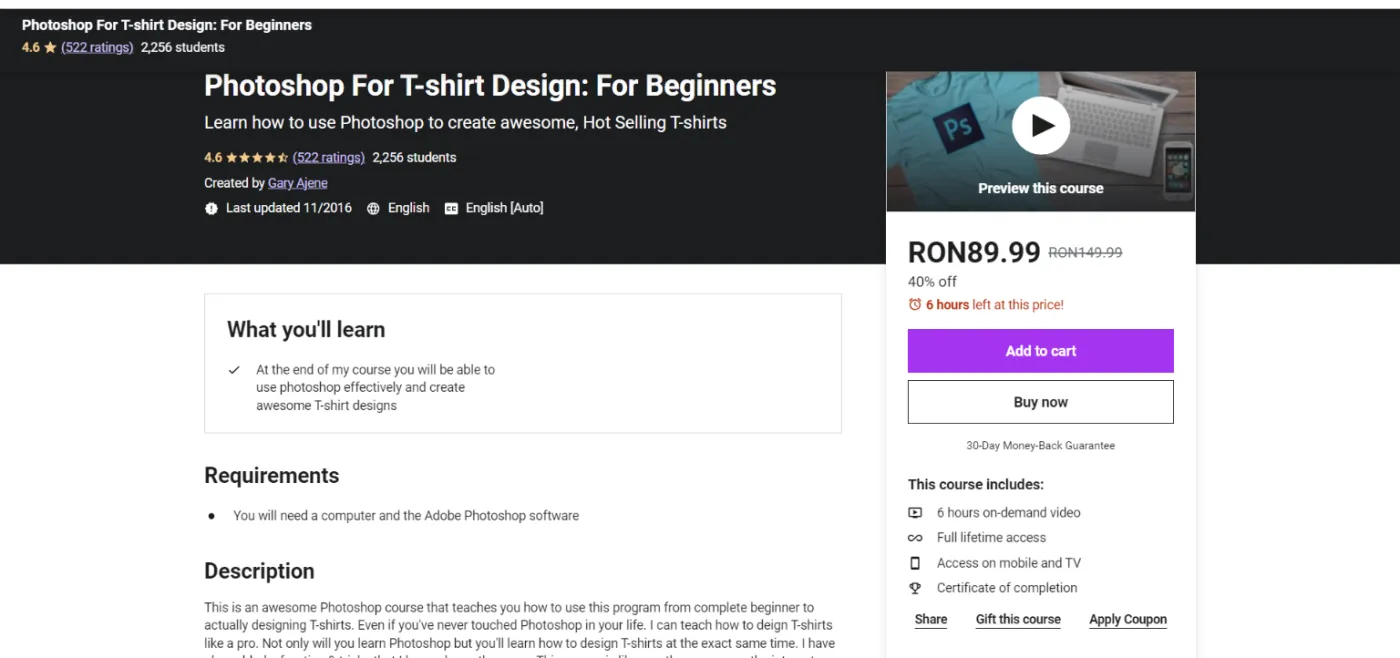Click the crossed-out RON149.99 price
Viewport: 1400px width, 658px height.
1085,253
